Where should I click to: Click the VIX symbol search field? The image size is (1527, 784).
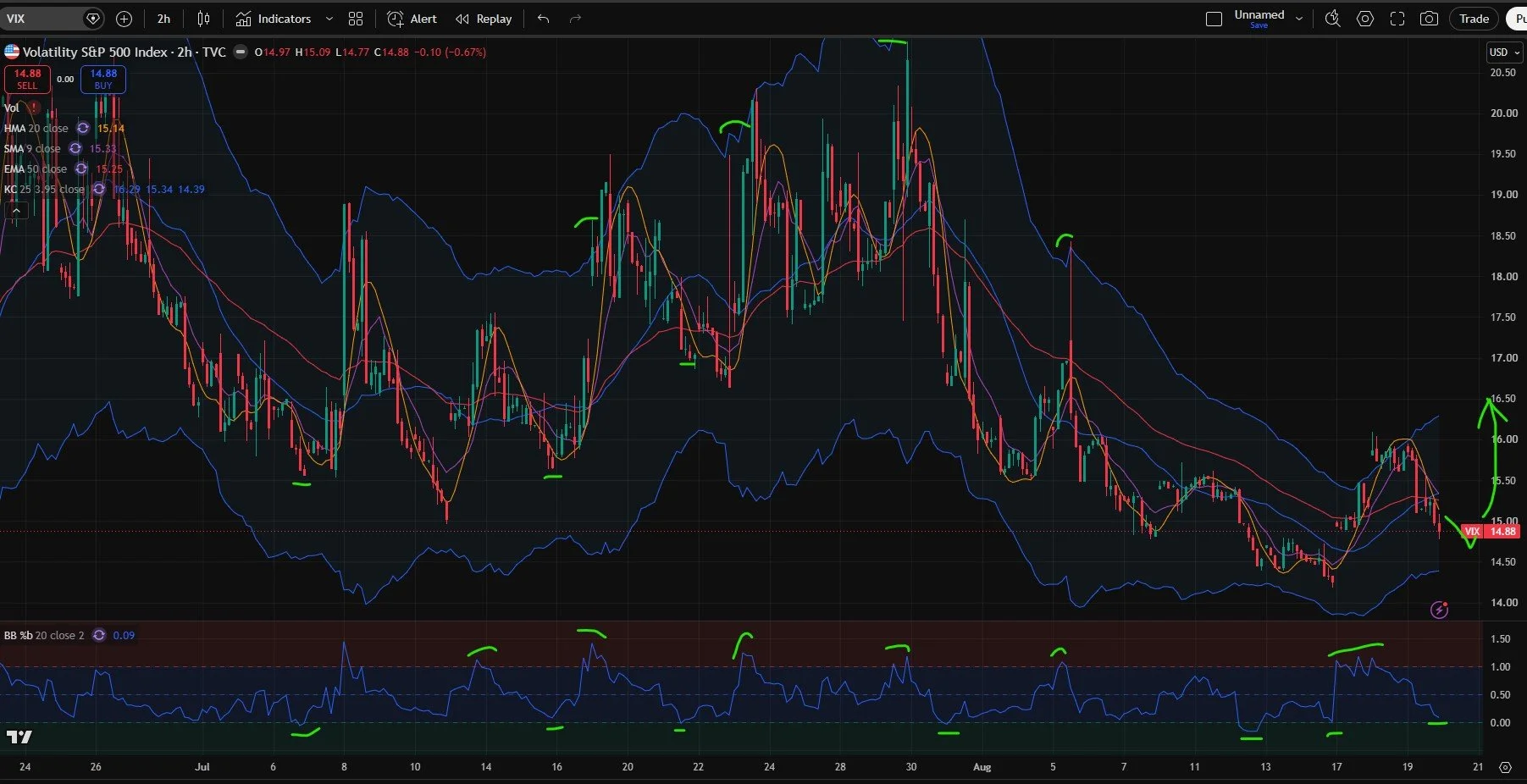pyautogui.click(x=53, y=19)
